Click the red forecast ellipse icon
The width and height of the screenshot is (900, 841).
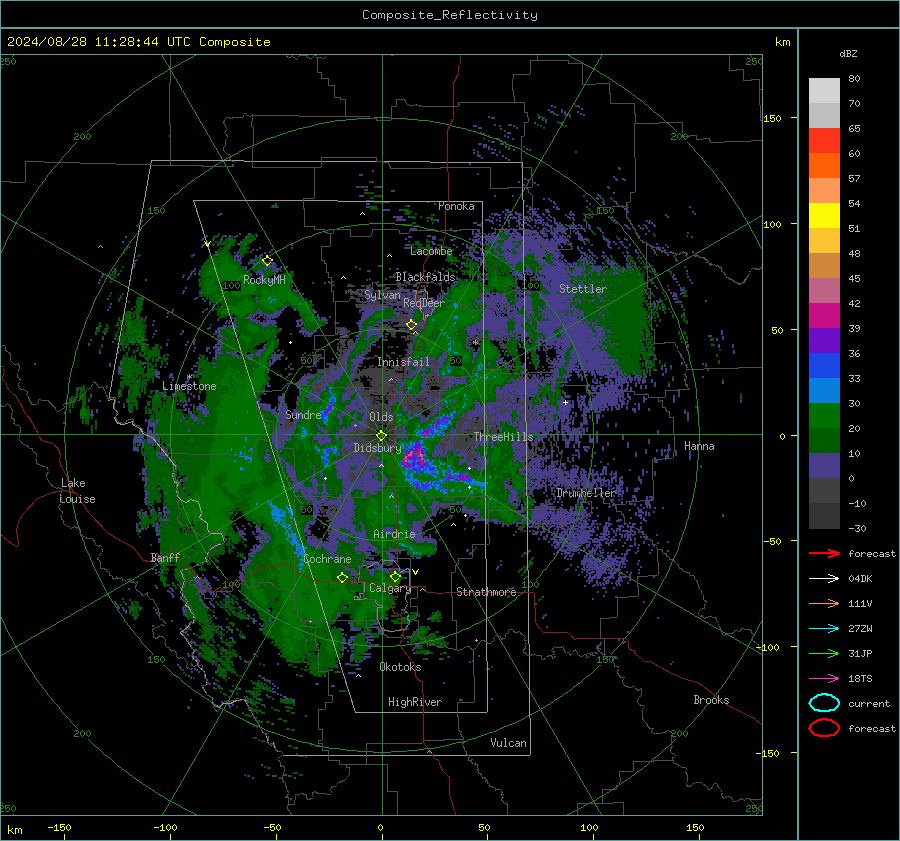[x=824, y=728]
